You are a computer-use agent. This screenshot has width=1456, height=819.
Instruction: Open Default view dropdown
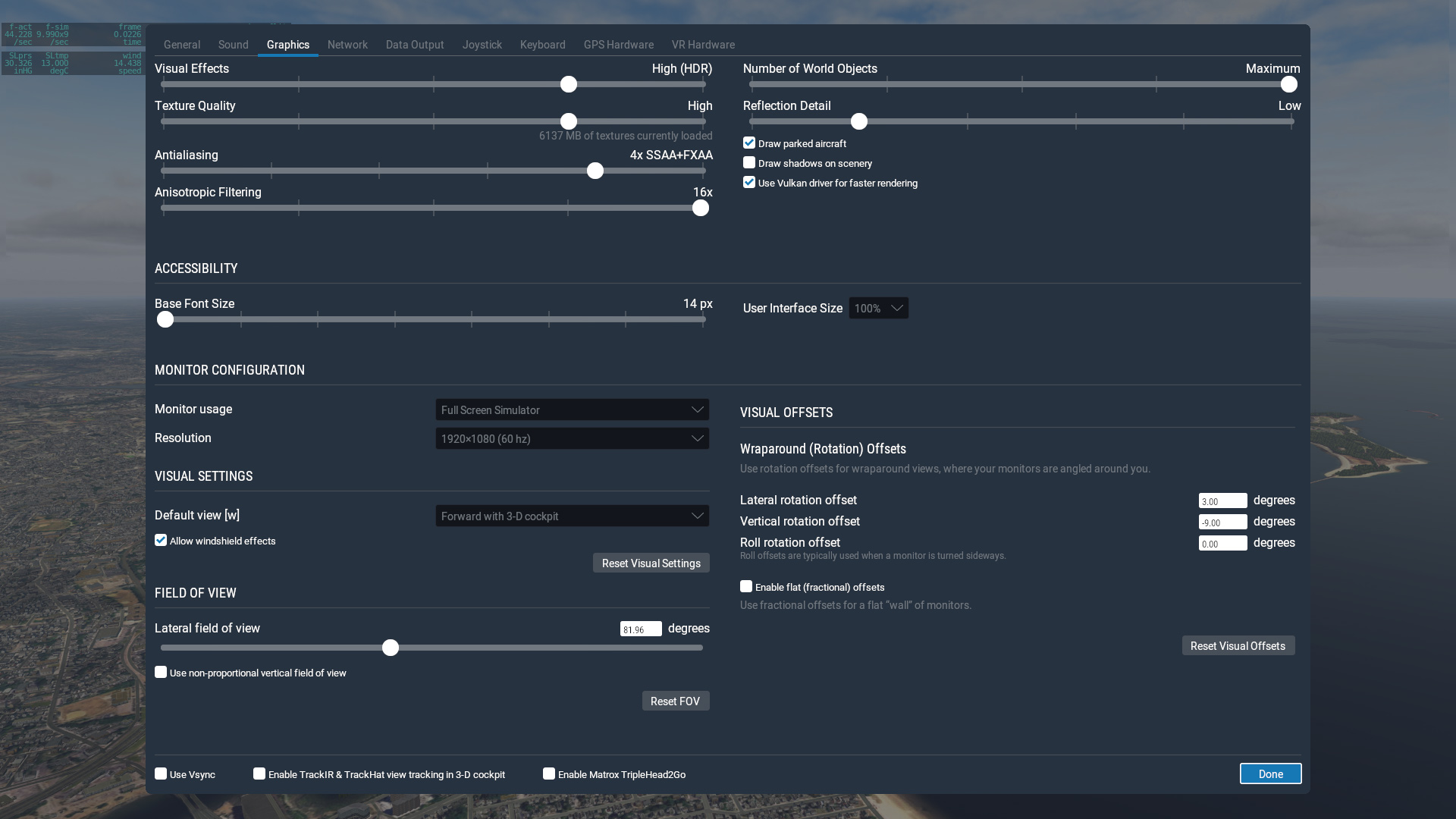click(572, 516)
